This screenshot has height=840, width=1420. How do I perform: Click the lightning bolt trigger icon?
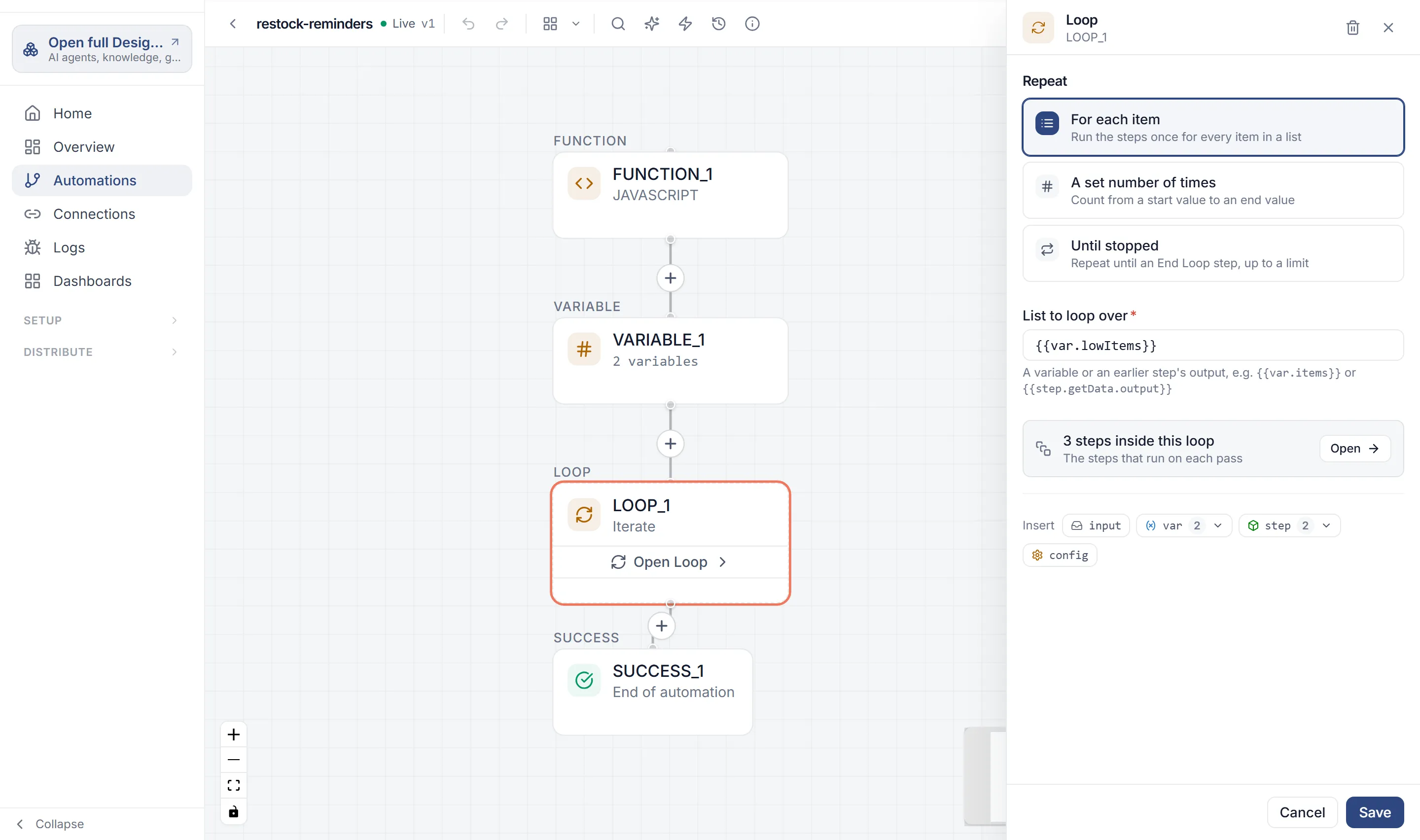click(685, 24)
